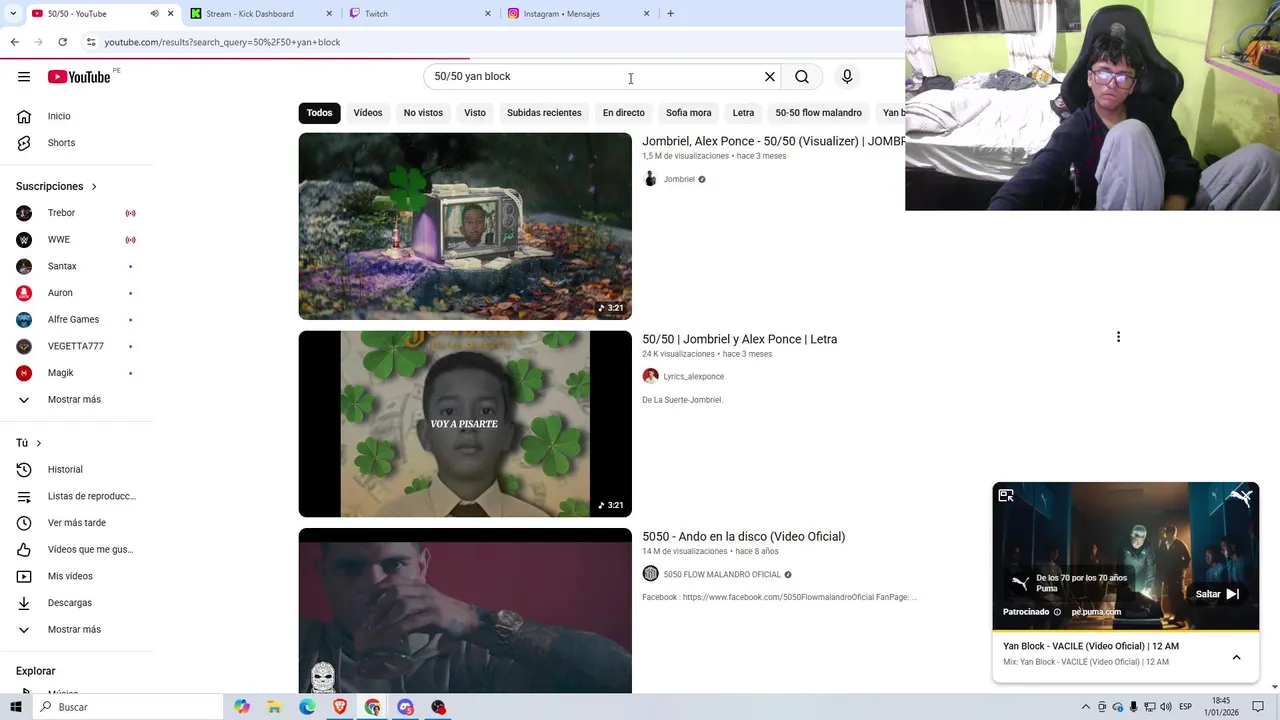Select the Subidas recientes filter chip

click(x=544, y=113)
